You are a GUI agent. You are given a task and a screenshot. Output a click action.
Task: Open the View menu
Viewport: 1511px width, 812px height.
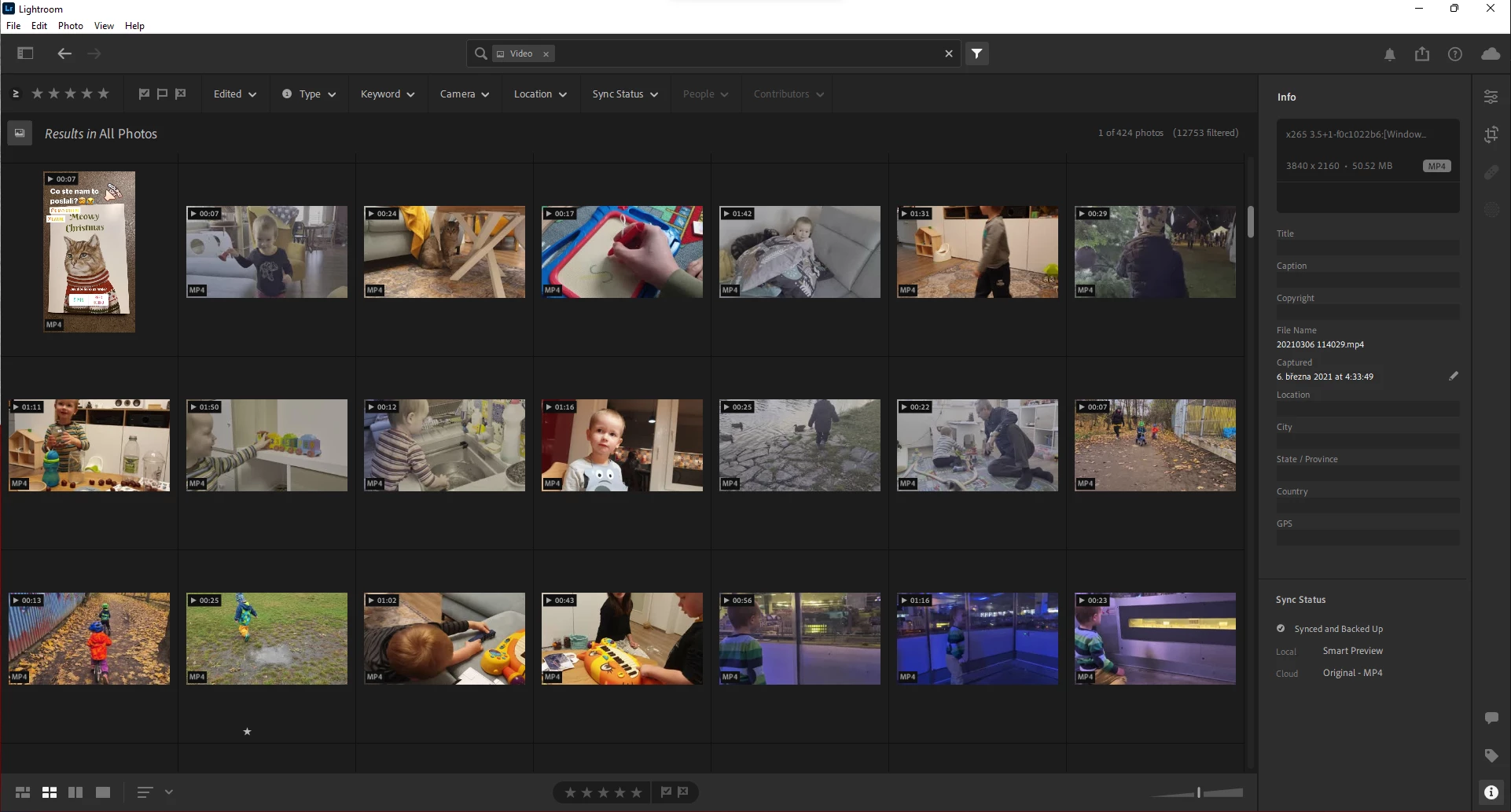(x=104, y=26)
